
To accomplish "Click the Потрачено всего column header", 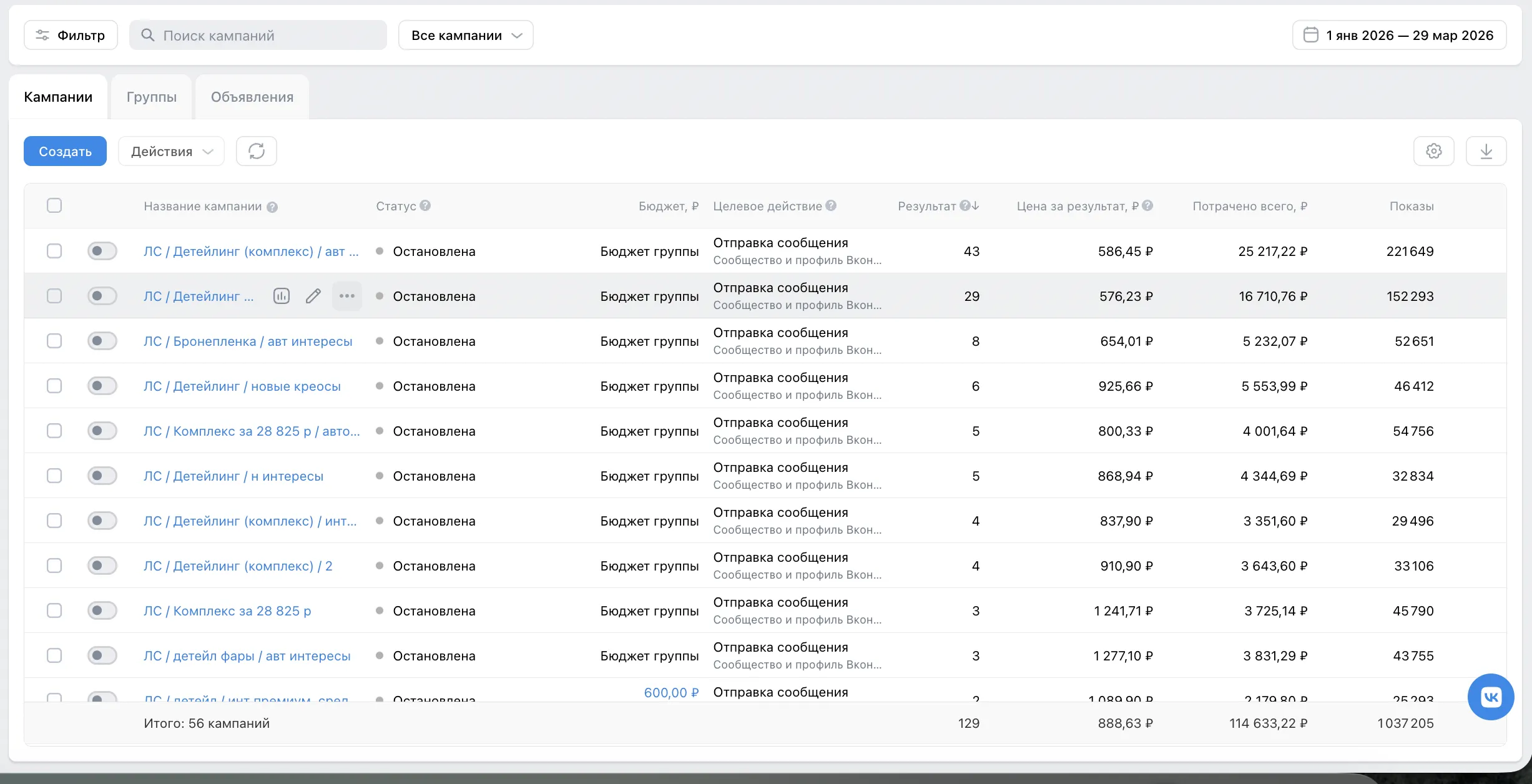I will (1250, 206).
